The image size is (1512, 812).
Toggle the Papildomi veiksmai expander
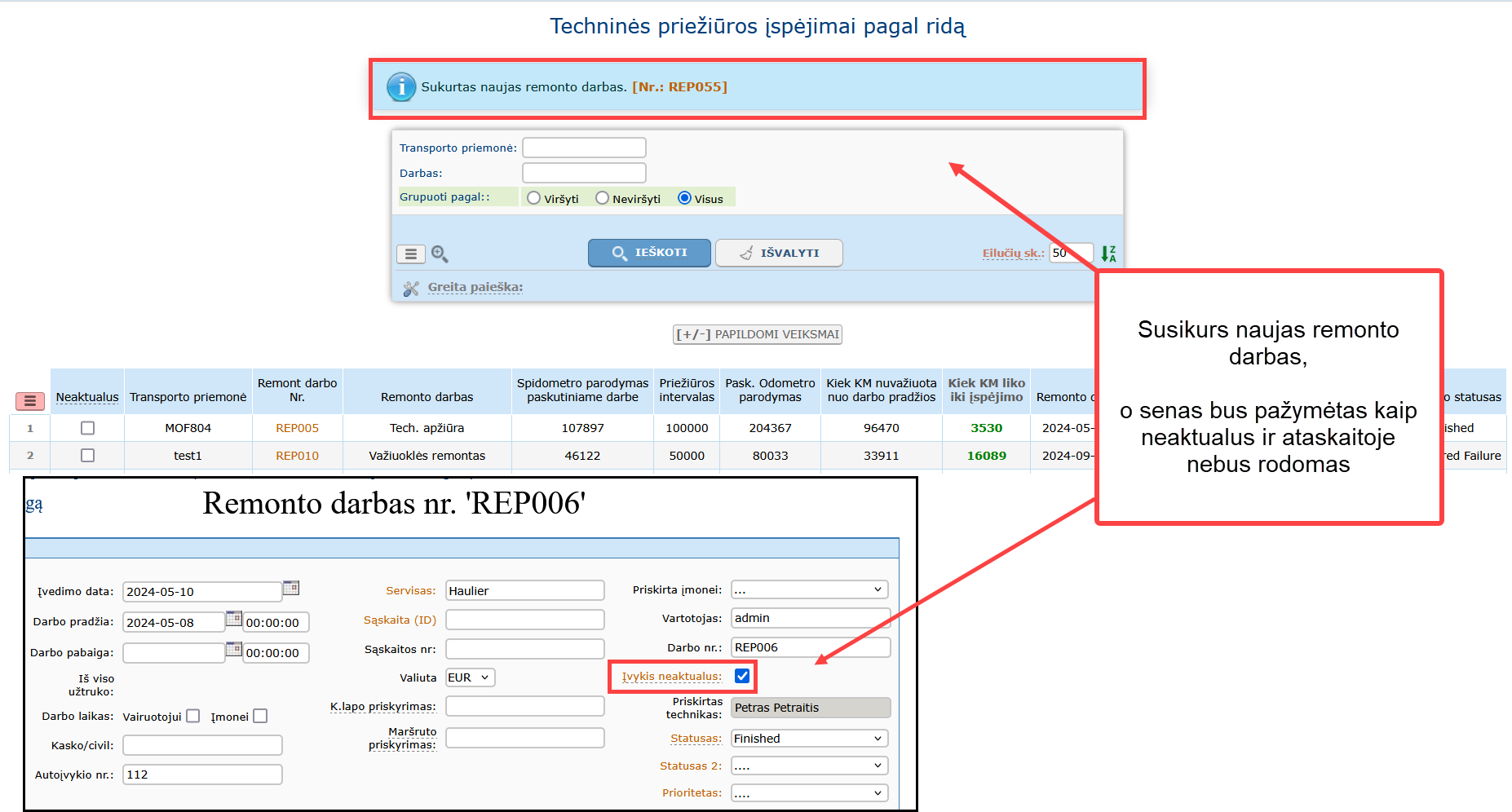tap(758, 334)
